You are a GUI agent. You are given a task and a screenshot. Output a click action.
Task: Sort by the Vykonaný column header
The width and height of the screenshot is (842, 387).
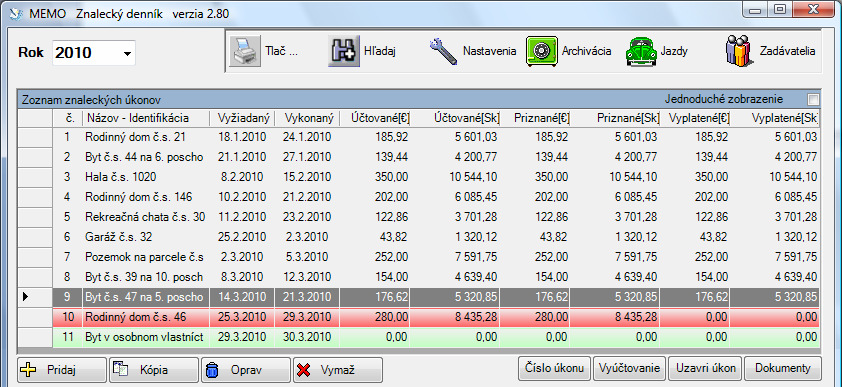[x=307, y=118]
